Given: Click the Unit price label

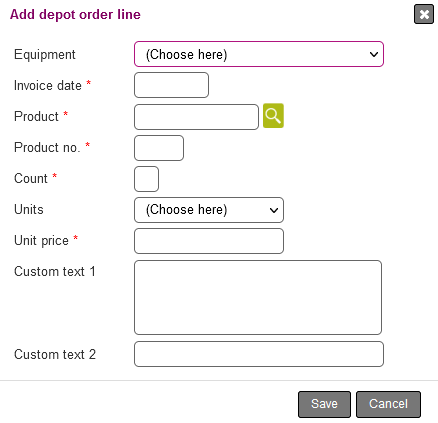Looking at the screenshot, I should [x=41, y=241].
